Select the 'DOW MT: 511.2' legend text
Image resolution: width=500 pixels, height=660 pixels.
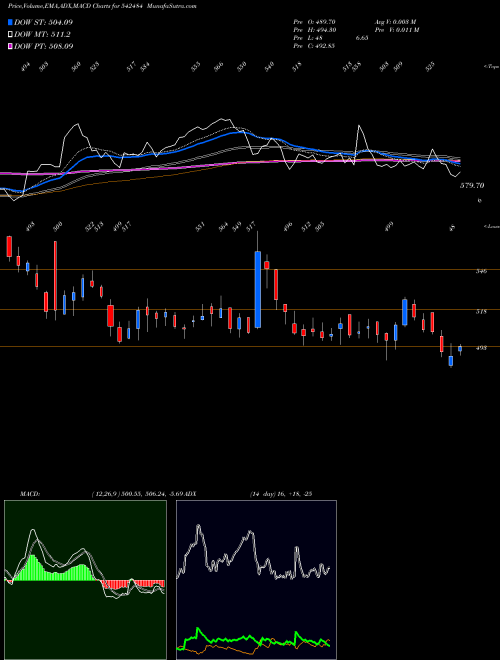tap(42, 35)
